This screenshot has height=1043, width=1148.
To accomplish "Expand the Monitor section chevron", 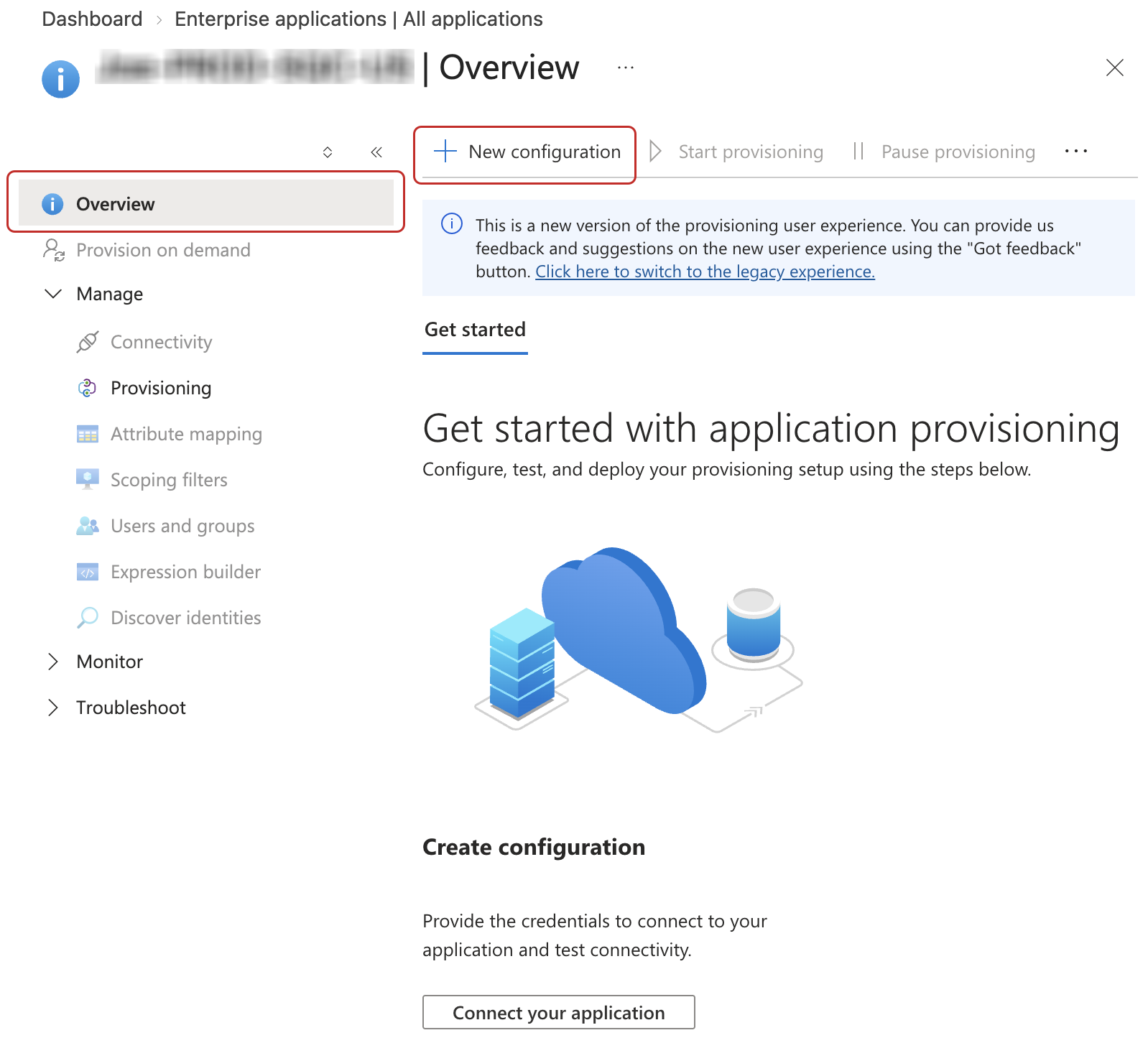I will coord(52,662).
